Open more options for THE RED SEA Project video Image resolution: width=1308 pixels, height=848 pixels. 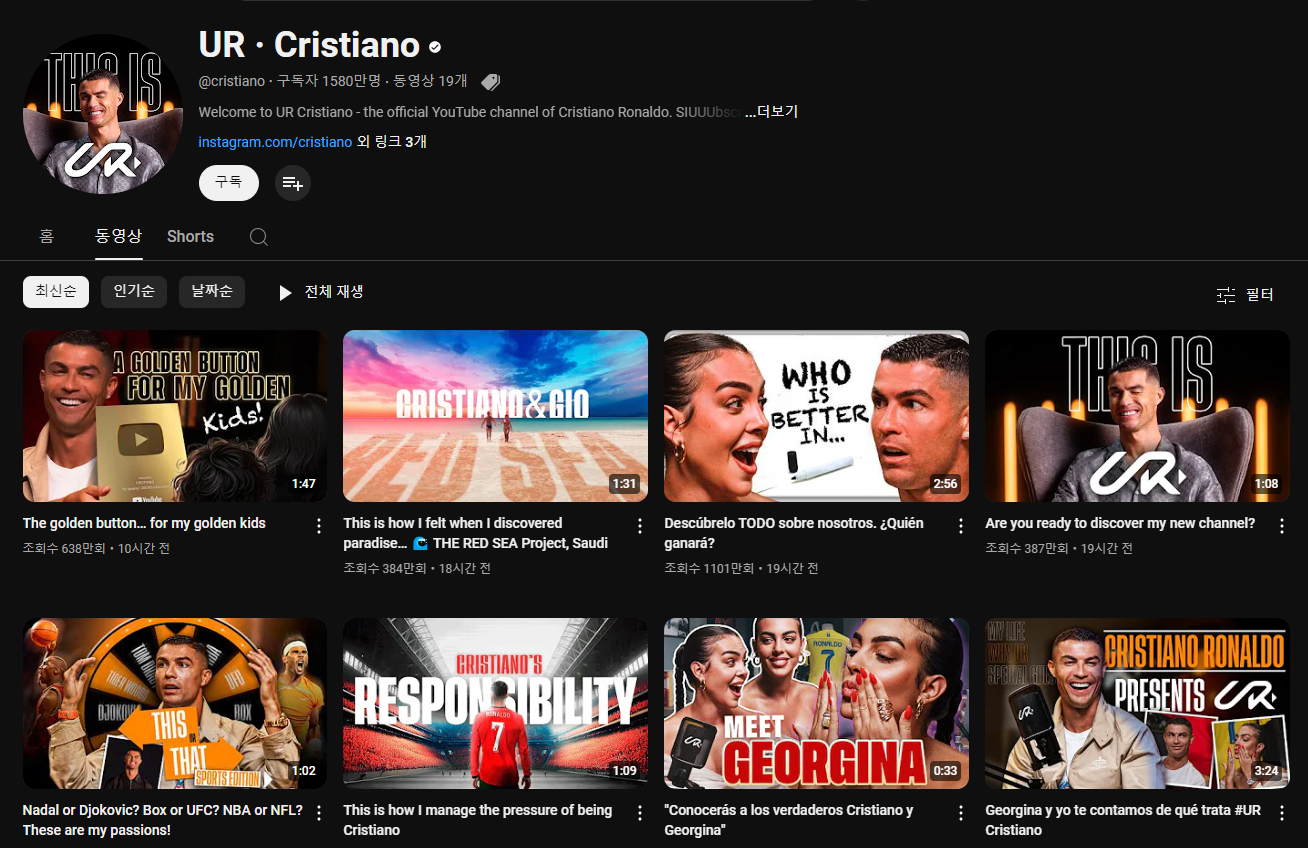click(x=640, y=526)
